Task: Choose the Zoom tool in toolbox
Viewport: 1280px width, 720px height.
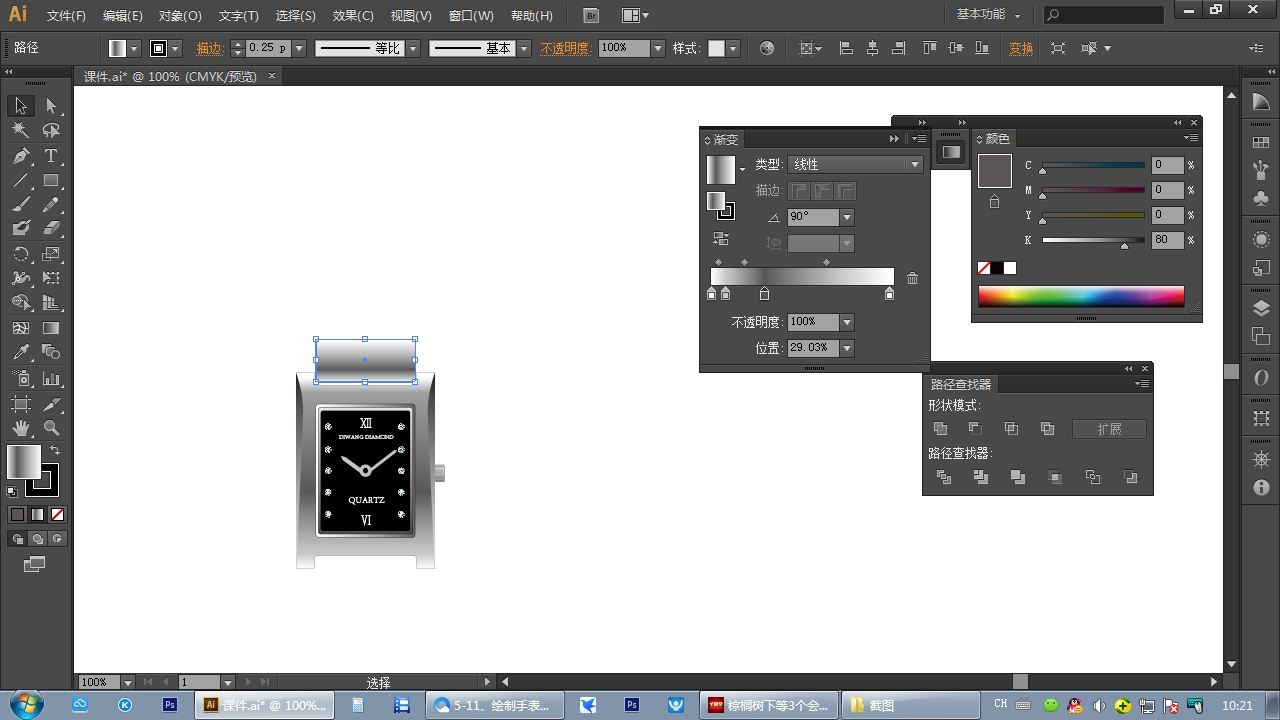Action: (51, 428)
